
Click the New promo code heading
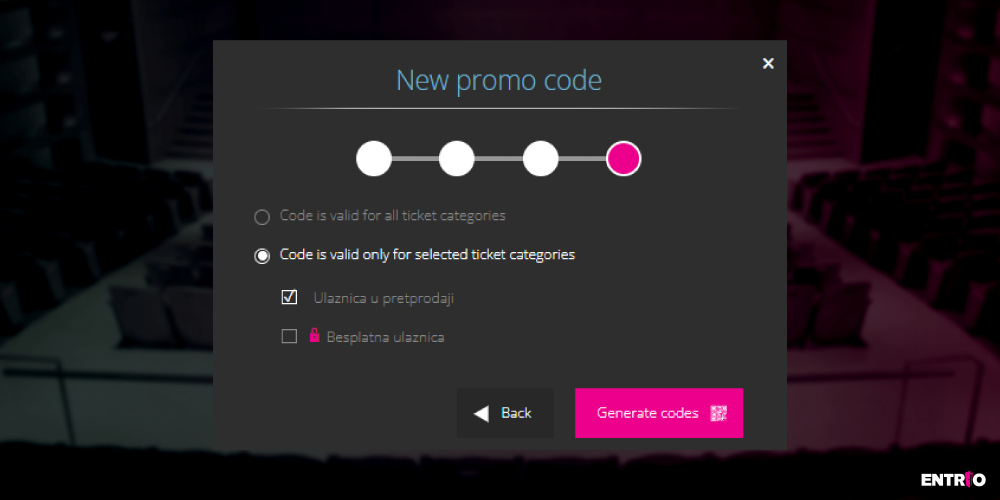[x=499, y=82]
